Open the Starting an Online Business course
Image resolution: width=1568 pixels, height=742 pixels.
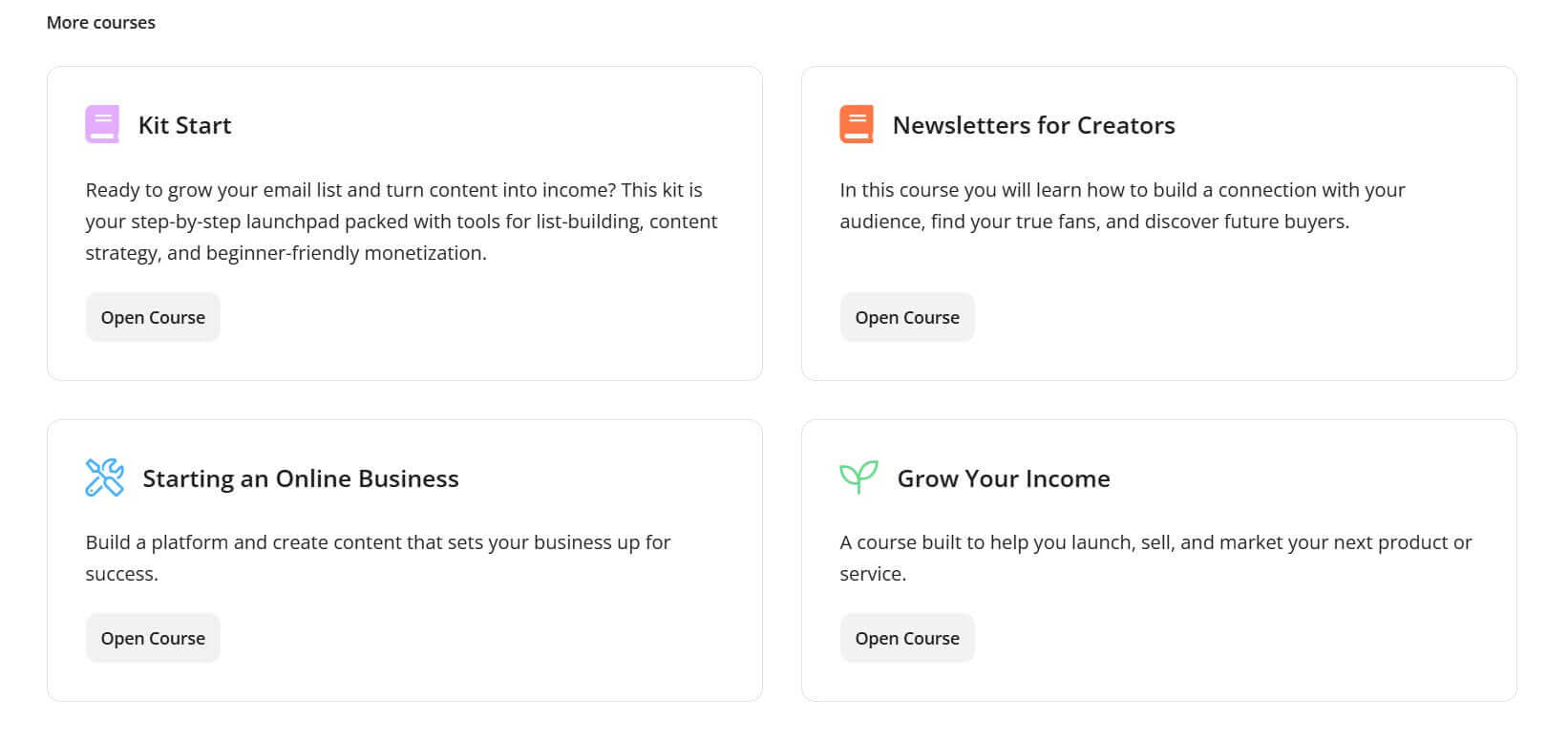(x=153, y=637)
